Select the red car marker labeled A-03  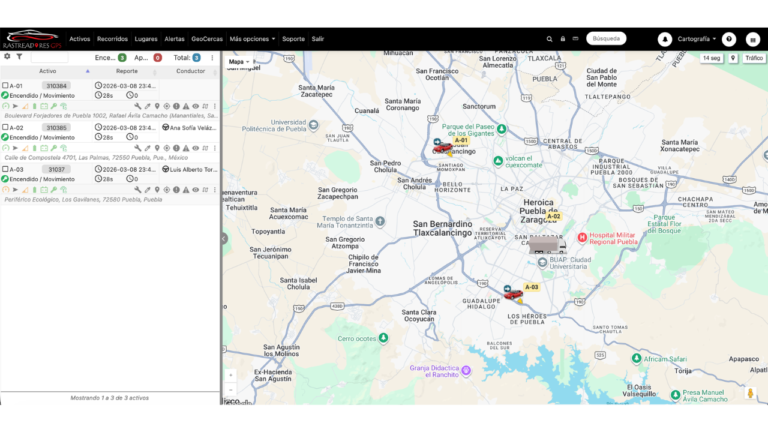[x=513, y=294]
